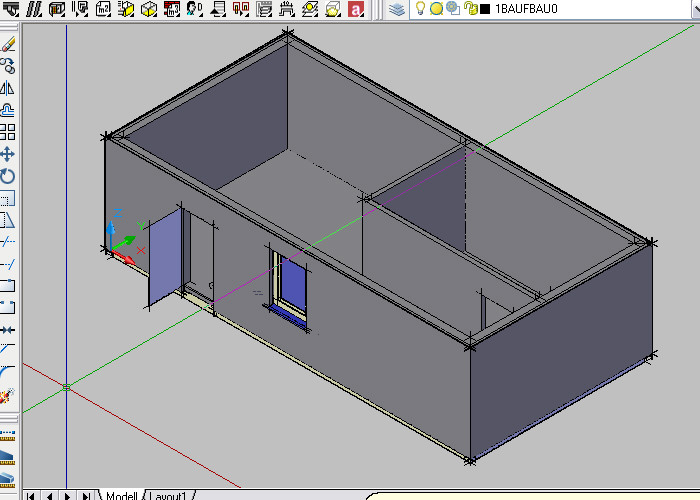Click the furniture table icon in top toolbar
The height and width of the screenshot is (500, 700).
287,9
